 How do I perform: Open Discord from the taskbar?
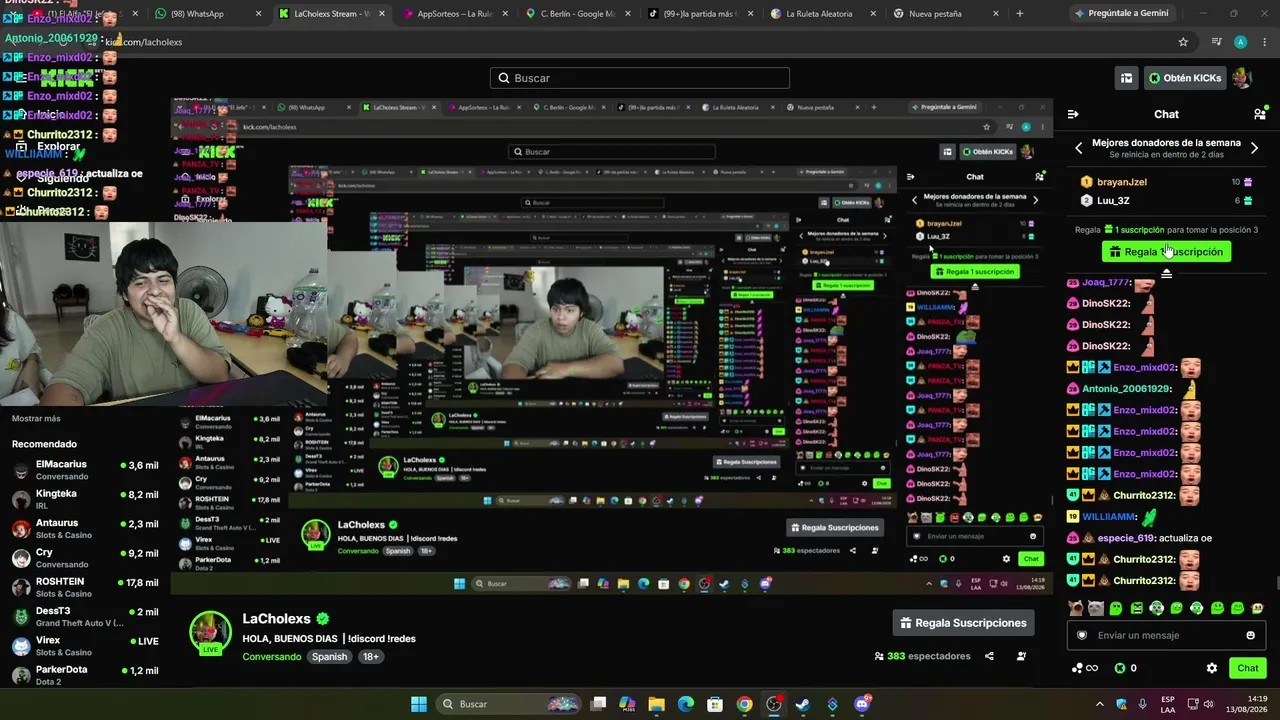[x=862, y=704]
